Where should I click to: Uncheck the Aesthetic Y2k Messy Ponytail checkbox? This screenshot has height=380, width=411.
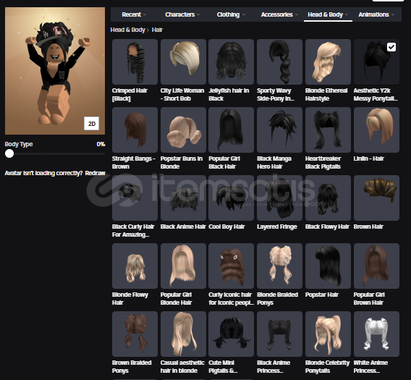click(x=391, y=47)
